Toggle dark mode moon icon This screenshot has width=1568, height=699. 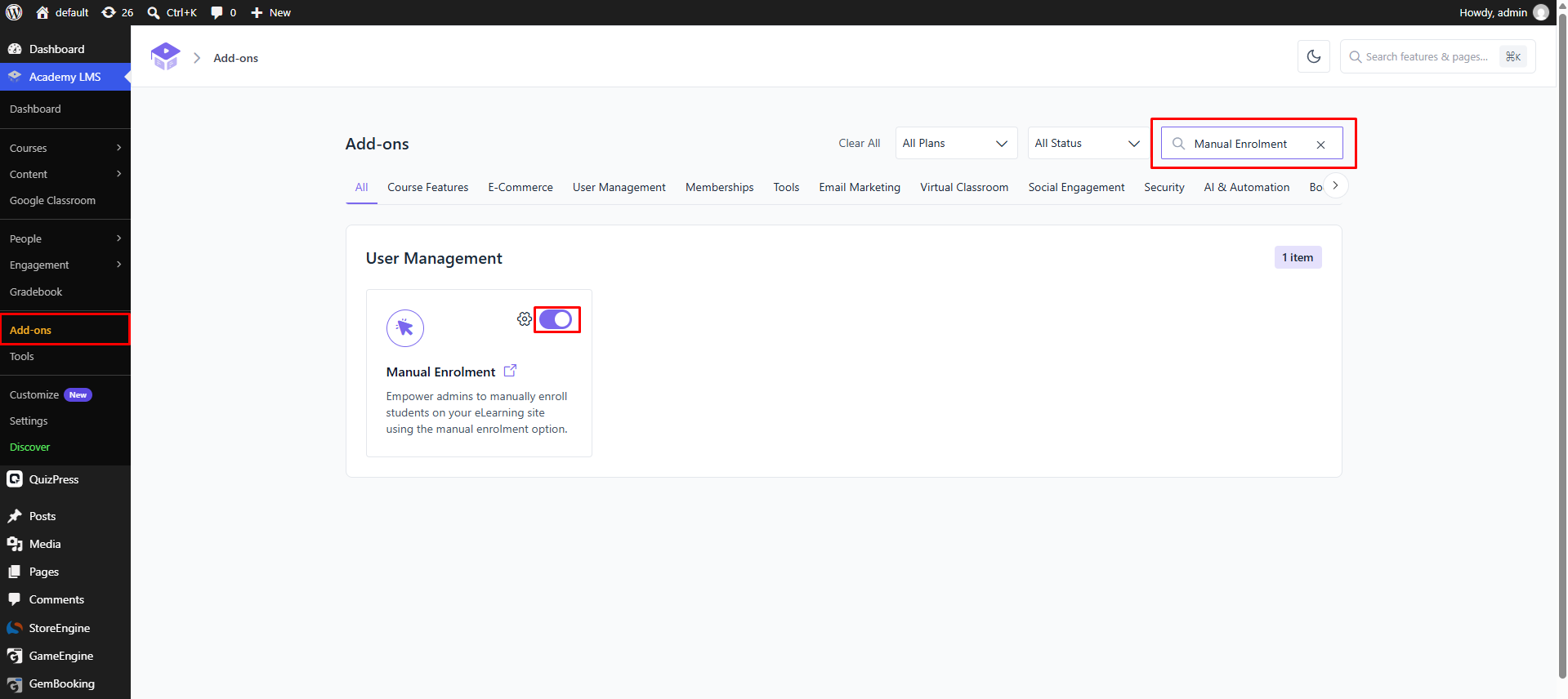[1314, 56]
